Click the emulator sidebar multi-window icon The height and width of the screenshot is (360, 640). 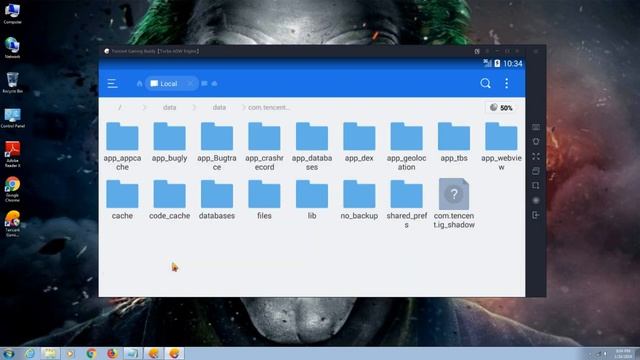click(x=536, y=171)
